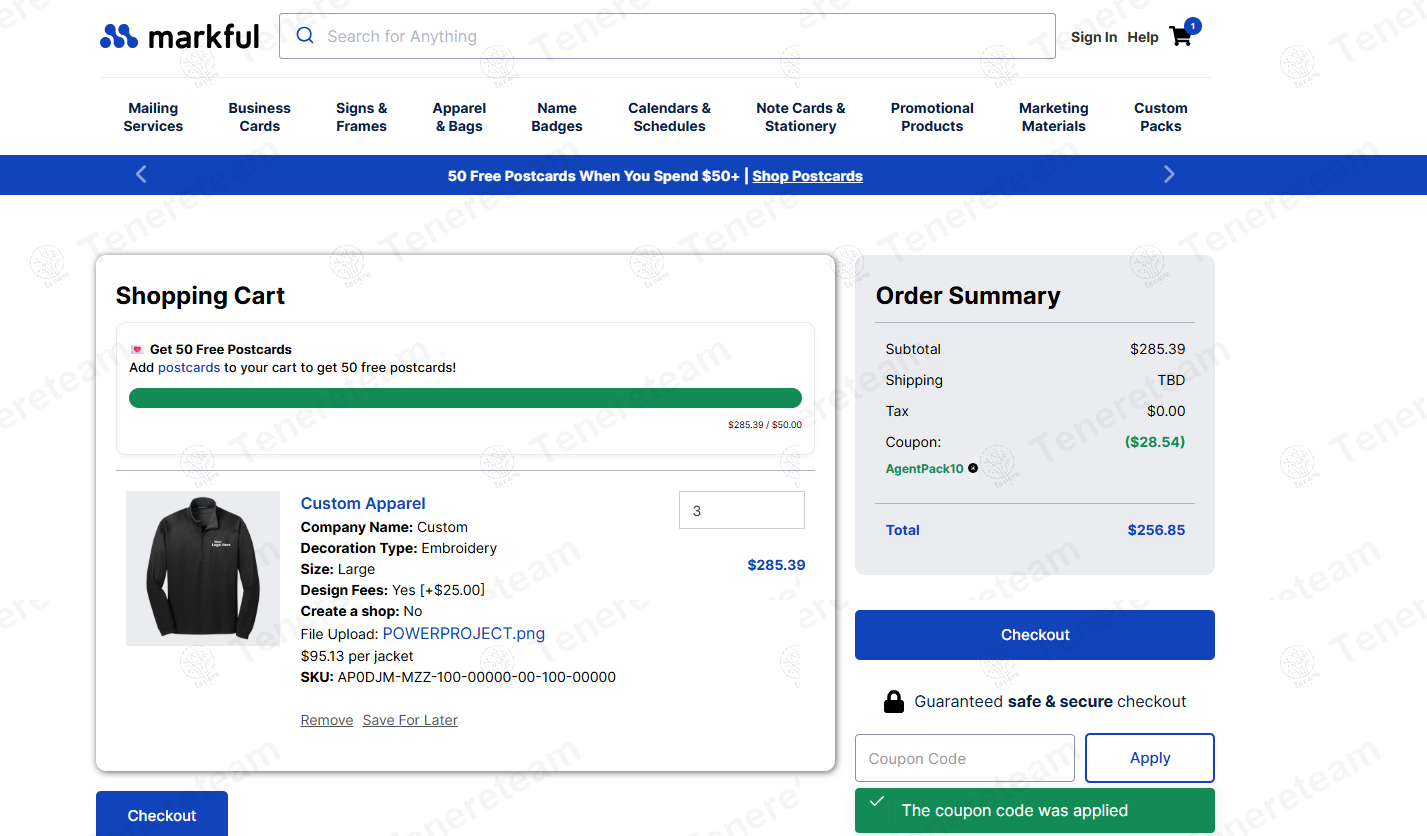The image size is (1427, 836).
Task: Edit the jacket quantity field
Action: [742, 510]
